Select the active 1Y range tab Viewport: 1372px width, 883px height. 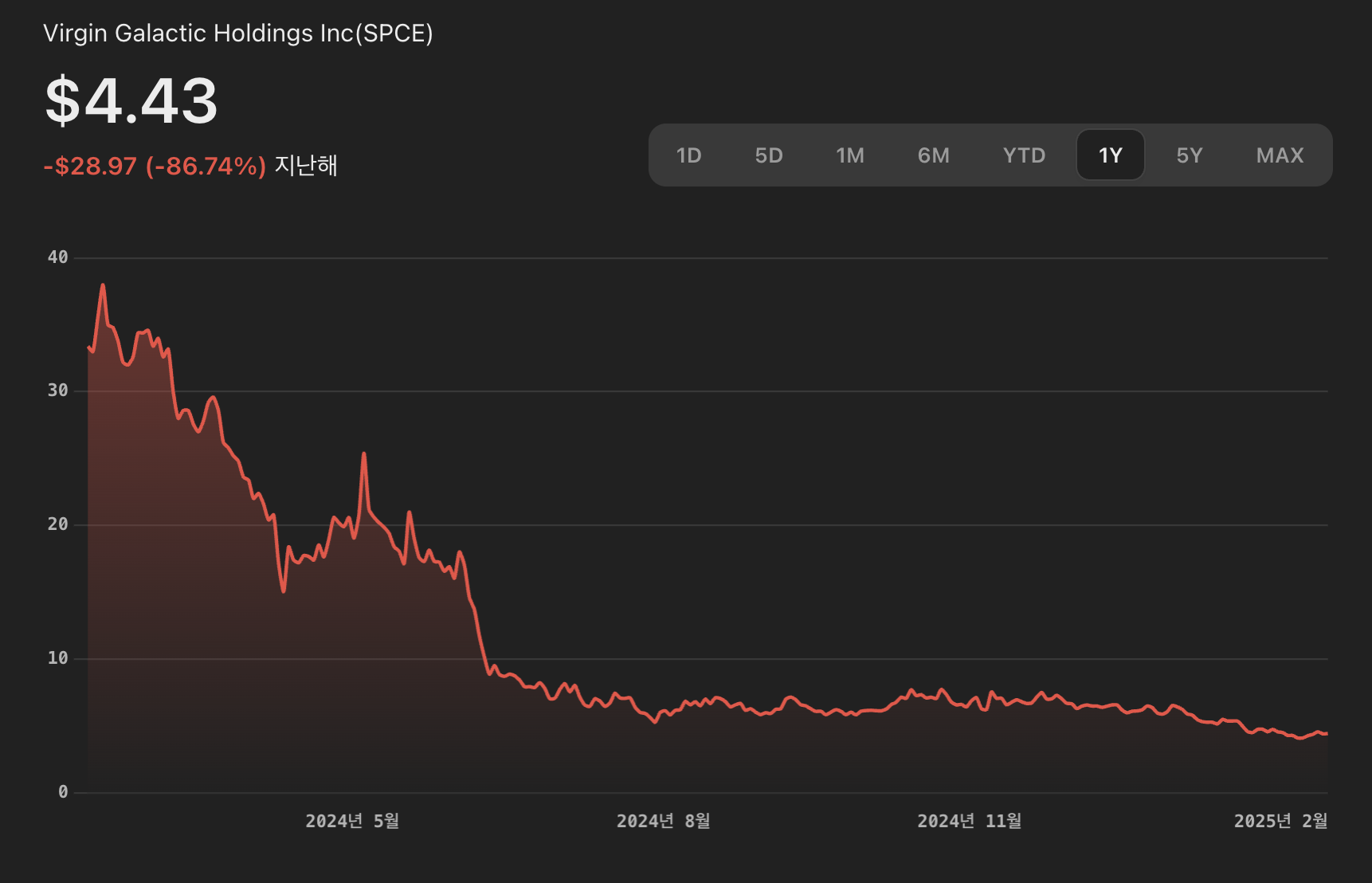(x=1111, y=155)
